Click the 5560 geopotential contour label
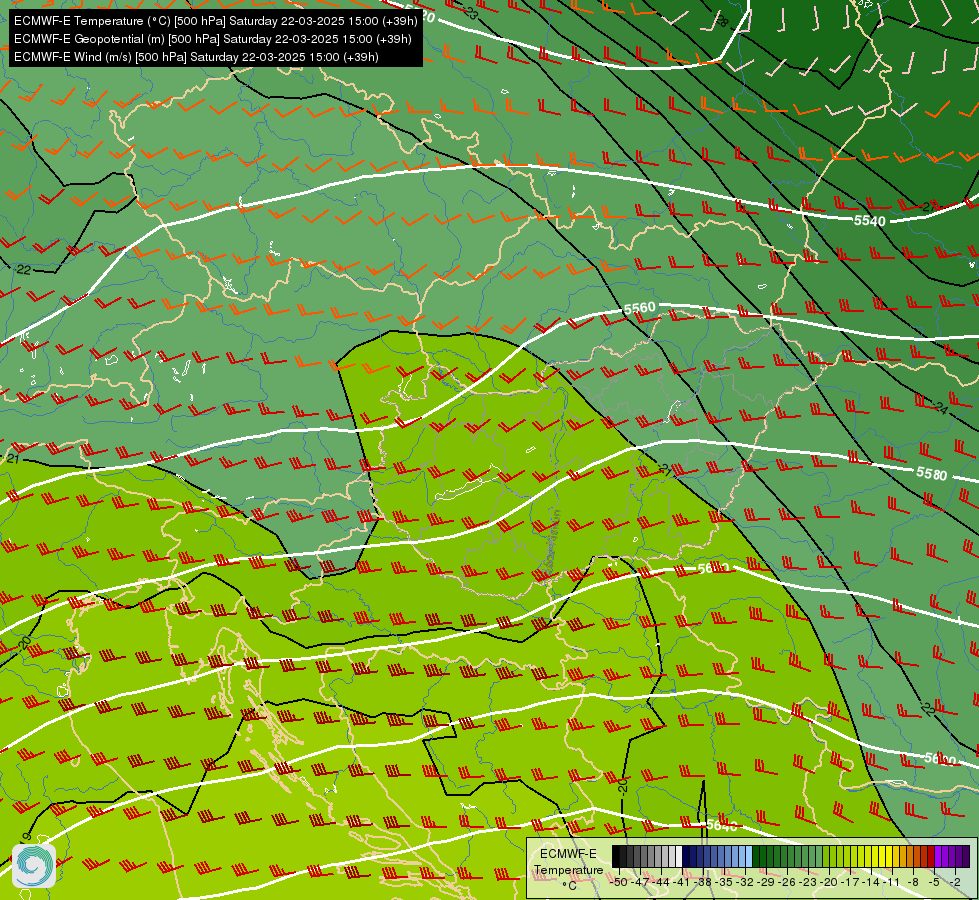The width and height of the screenshot is (979, 900). click(x=640, y=308)
